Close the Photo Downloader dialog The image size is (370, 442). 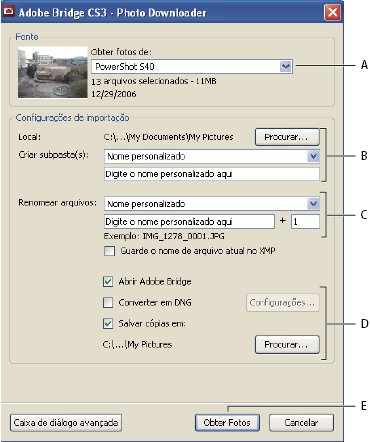pos(332,13)
